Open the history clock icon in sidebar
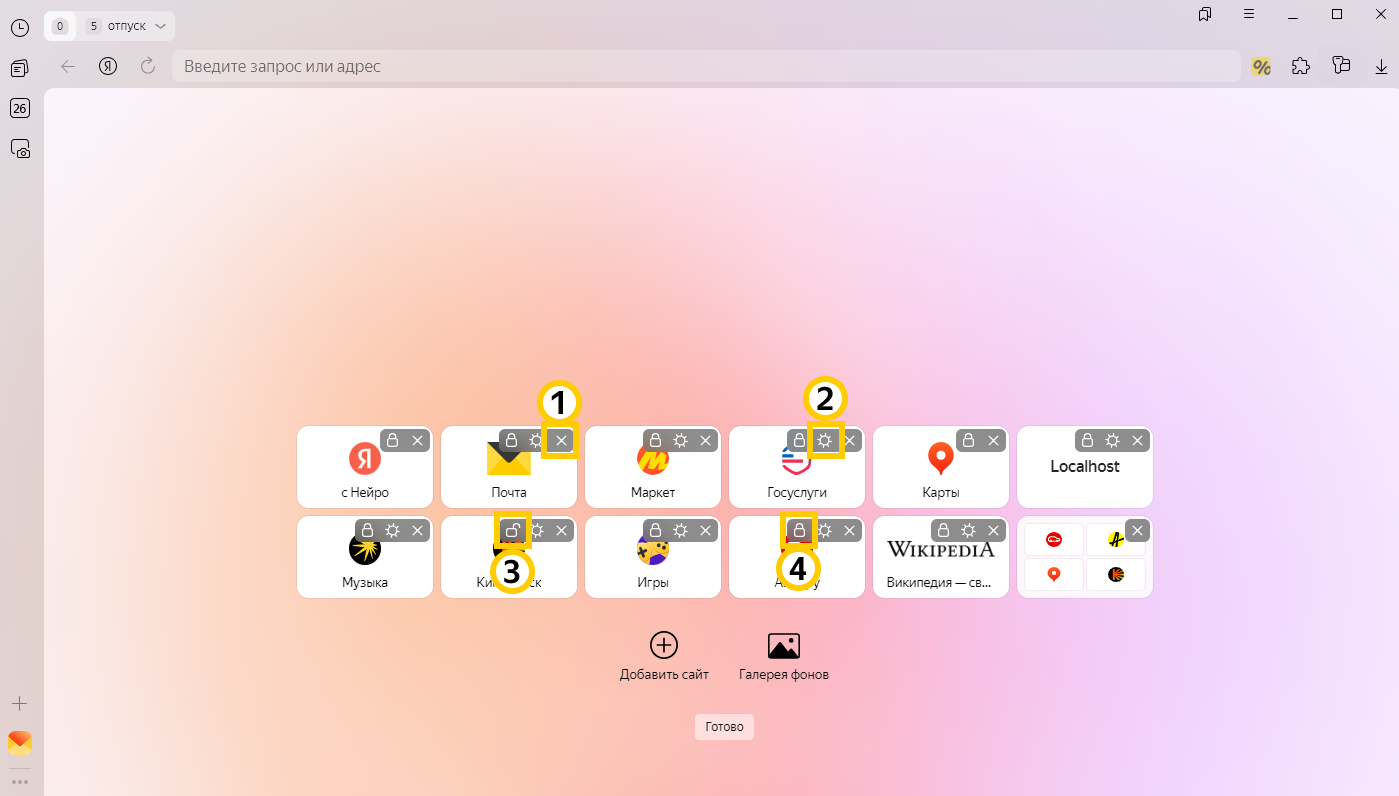 19,27
